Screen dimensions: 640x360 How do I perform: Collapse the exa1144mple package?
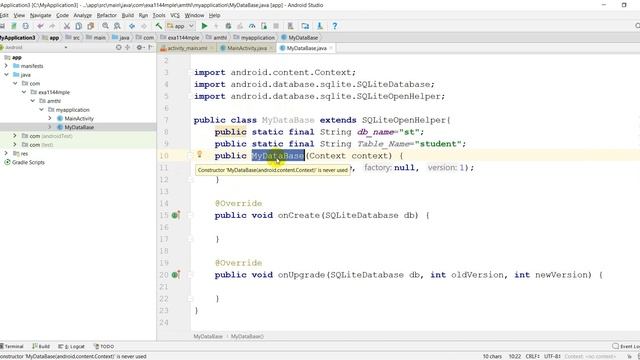click(x=24, y=92)
